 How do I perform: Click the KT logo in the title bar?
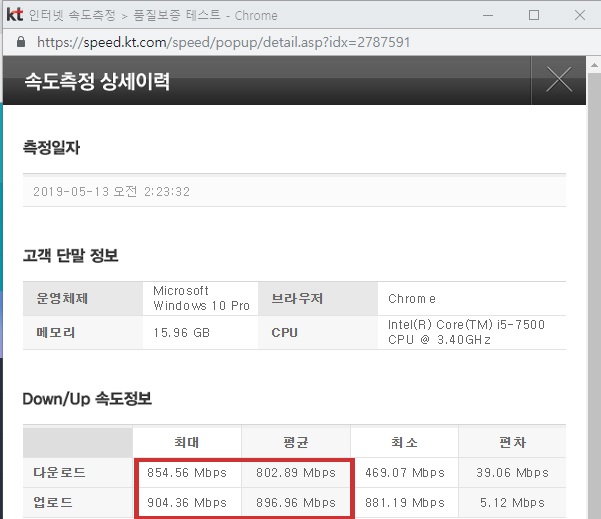click(x=15, y=15)
